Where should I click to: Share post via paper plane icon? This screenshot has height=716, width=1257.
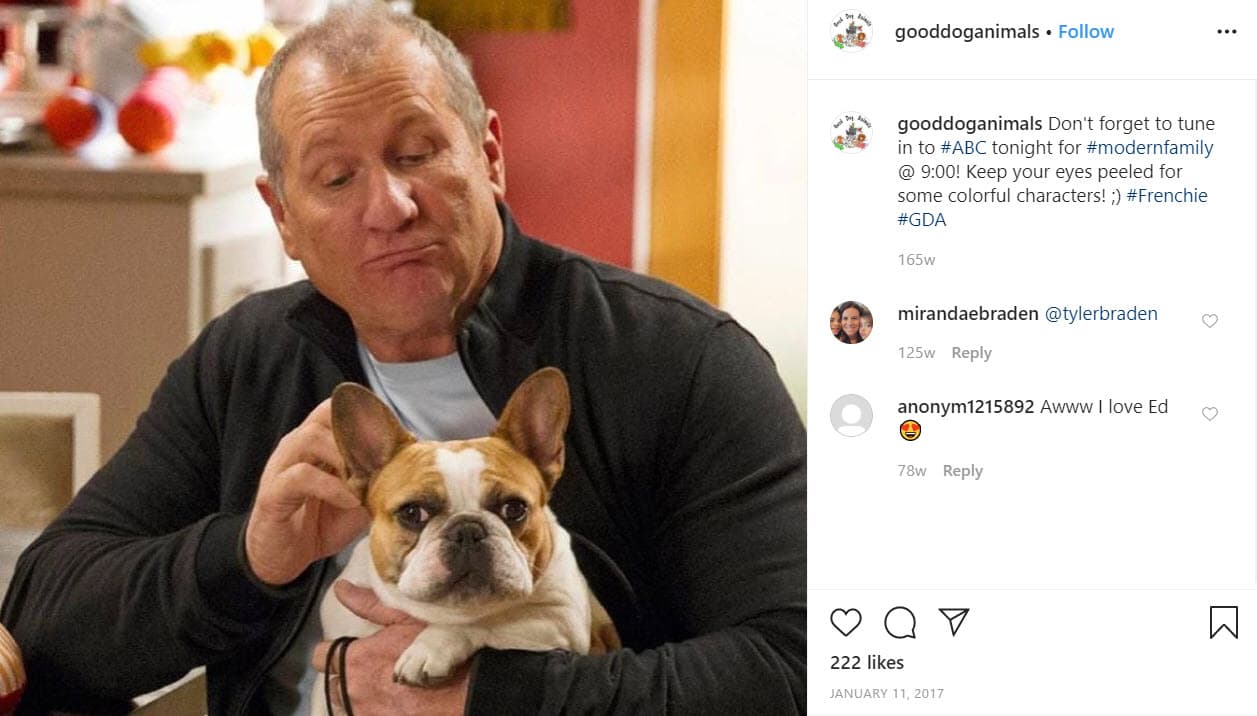point(954,622)
